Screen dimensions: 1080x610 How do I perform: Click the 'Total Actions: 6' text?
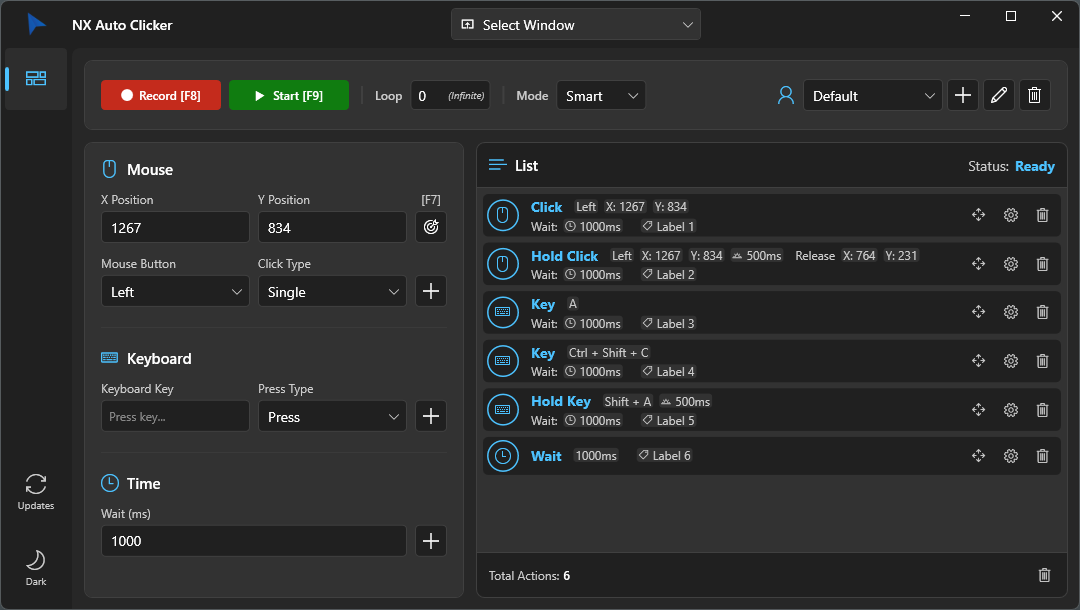[529, 576]
